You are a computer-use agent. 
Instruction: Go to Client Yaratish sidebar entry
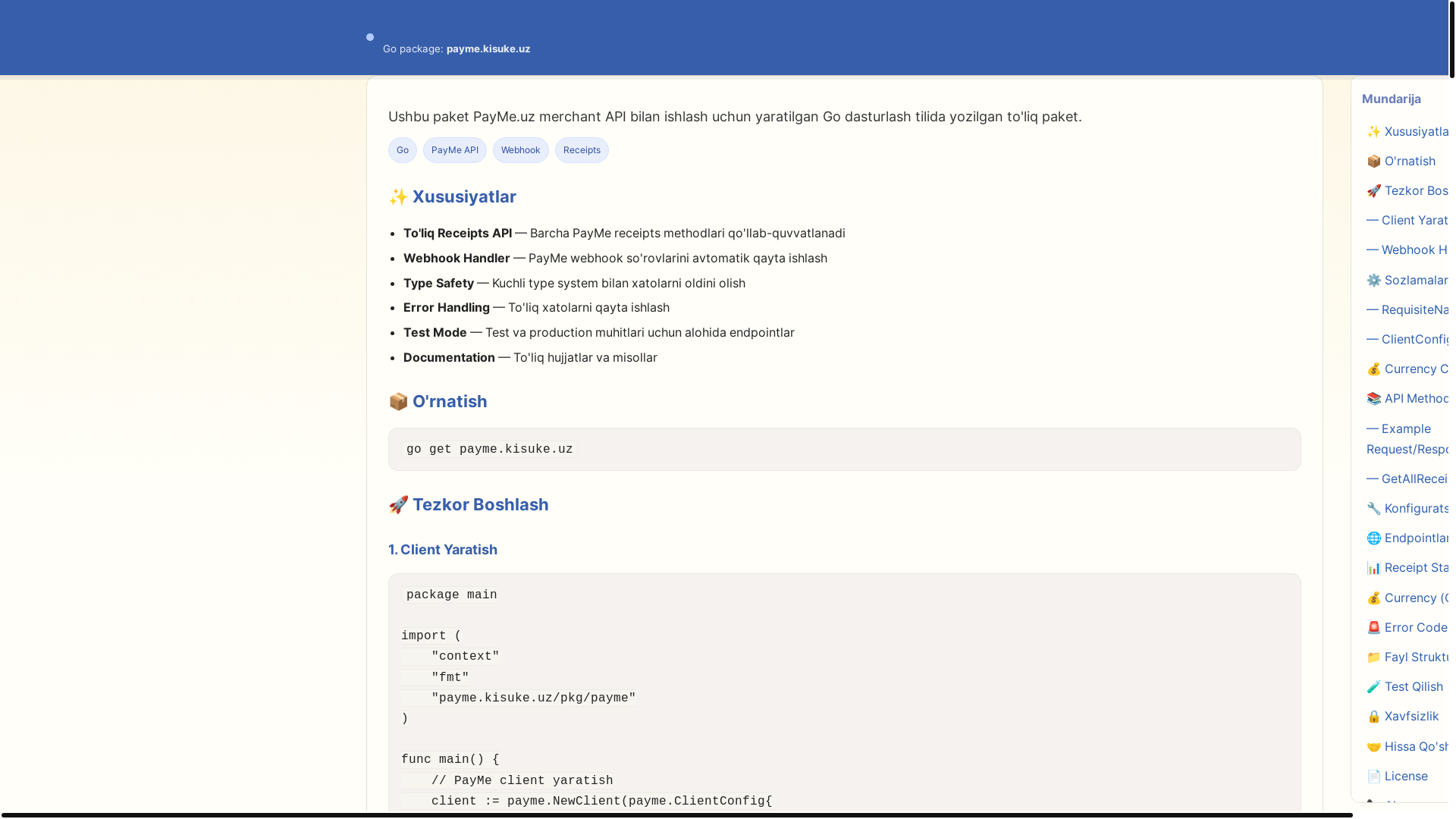tap(1407, 220)
